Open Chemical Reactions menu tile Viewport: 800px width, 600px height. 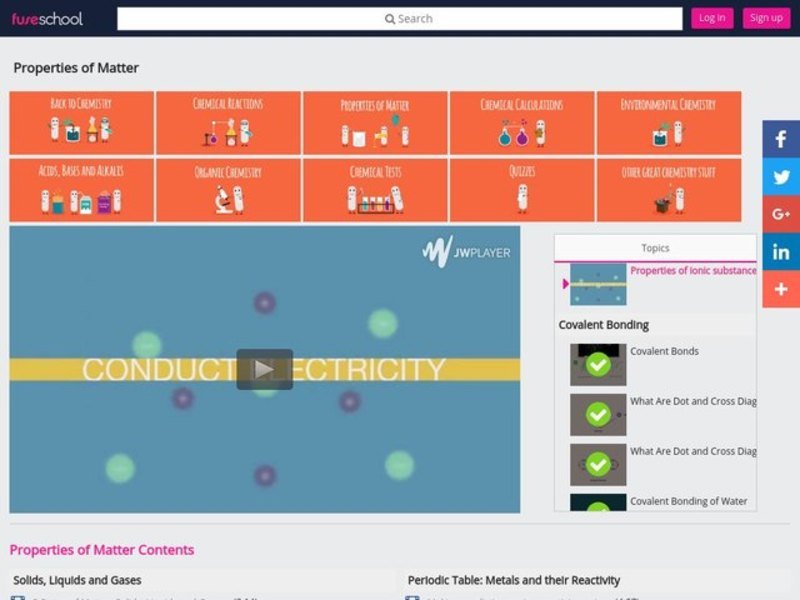click(x=228, y=122)
